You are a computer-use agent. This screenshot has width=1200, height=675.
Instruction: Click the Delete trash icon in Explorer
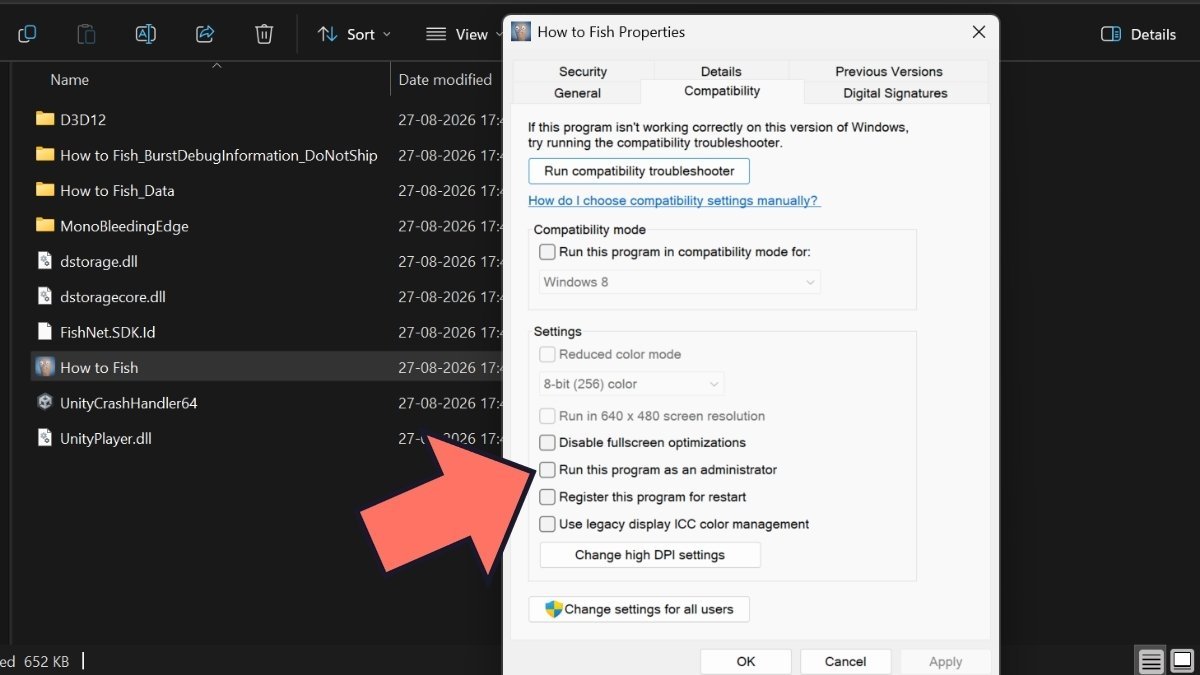coord(264,34)
